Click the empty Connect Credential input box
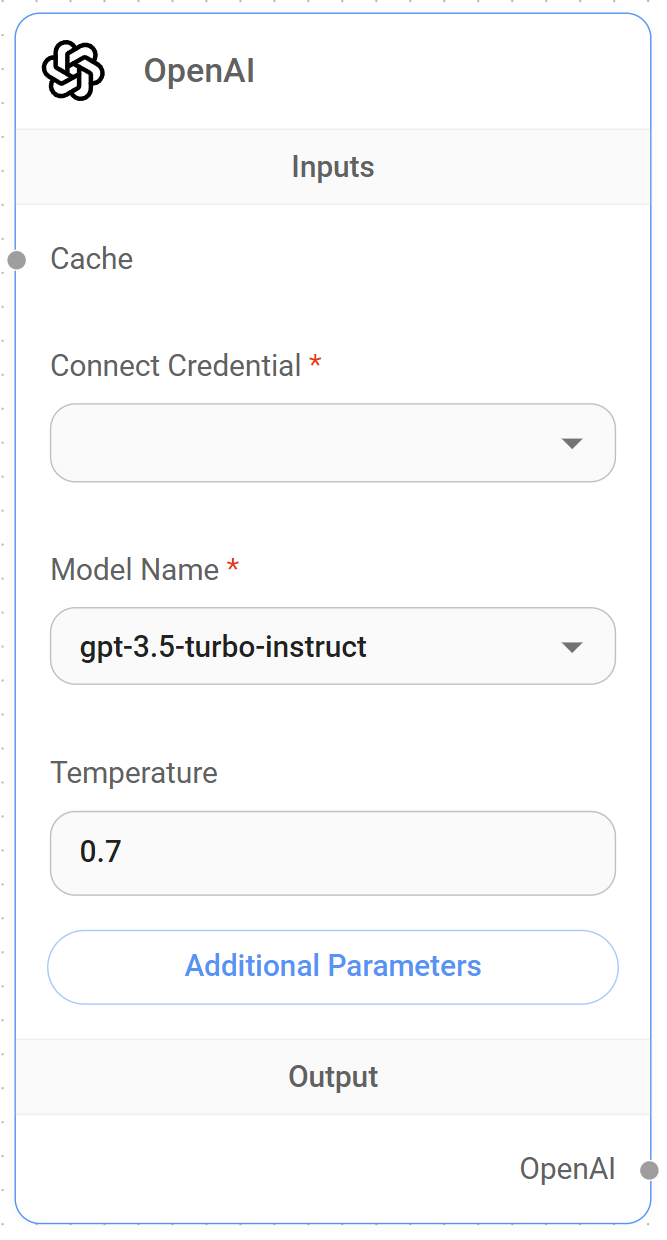Image resolution: width=667 pixels, height=1240 pixels. pos(300,443)
